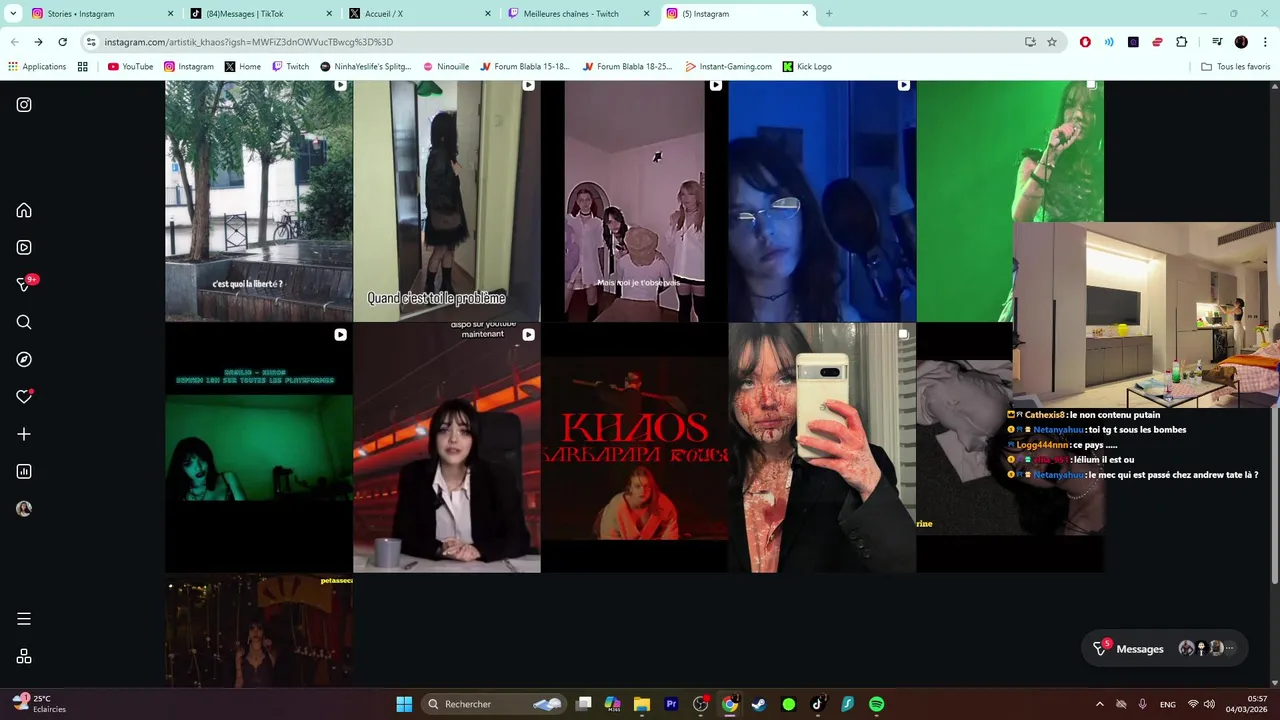This screenshot has width=1280, height=720.
Task: Open the Extensions puzzle-piece menu
Action: coord(1182,42)
